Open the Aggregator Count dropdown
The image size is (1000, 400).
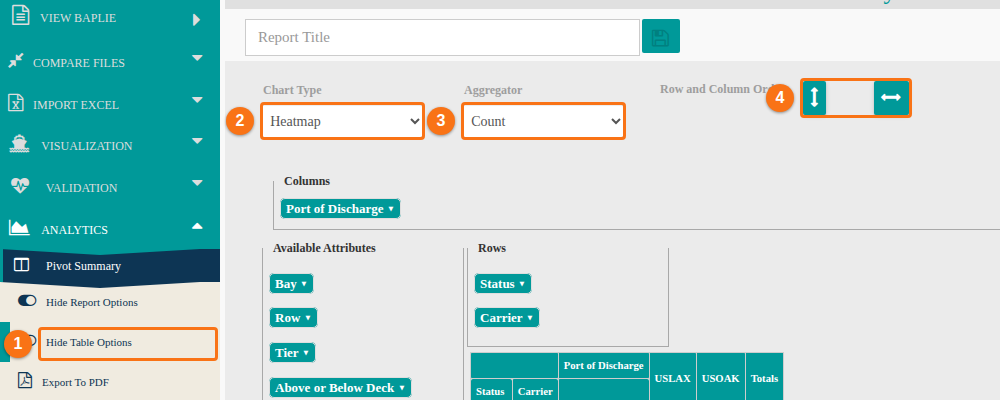pos(544,121)
